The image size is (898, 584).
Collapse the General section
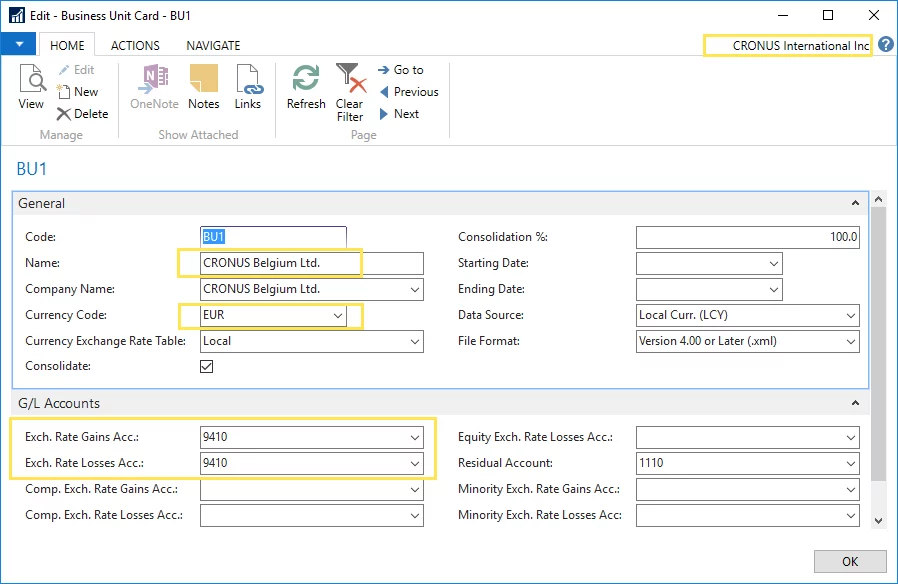click(855, 203)
